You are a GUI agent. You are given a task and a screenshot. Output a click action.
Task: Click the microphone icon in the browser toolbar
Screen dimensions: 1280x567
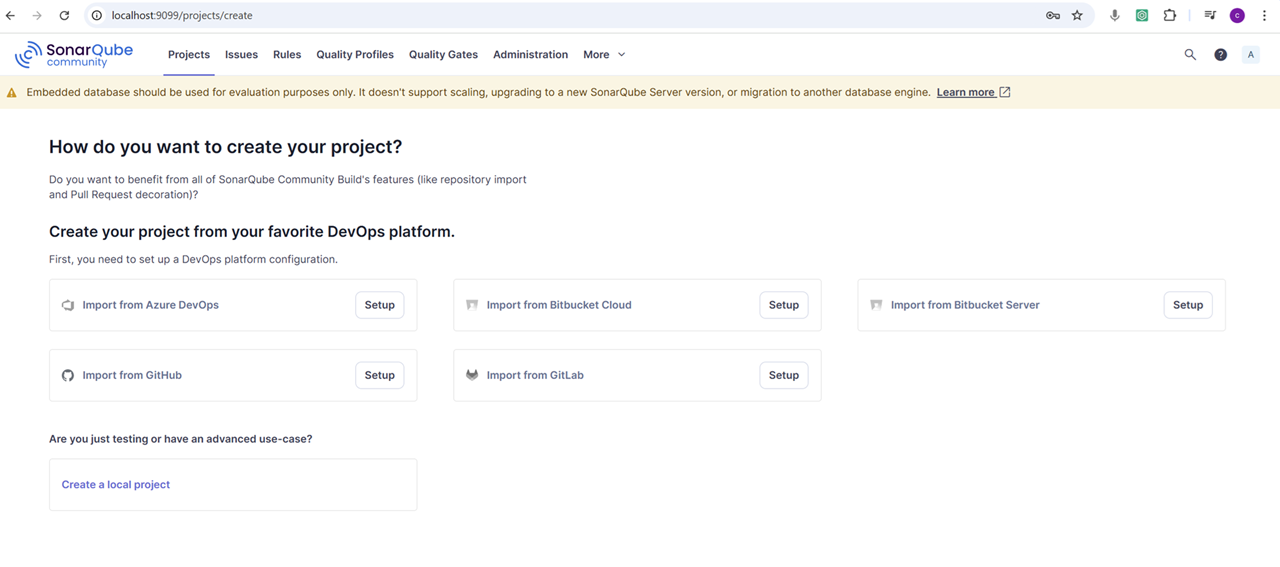(1114, 16)
